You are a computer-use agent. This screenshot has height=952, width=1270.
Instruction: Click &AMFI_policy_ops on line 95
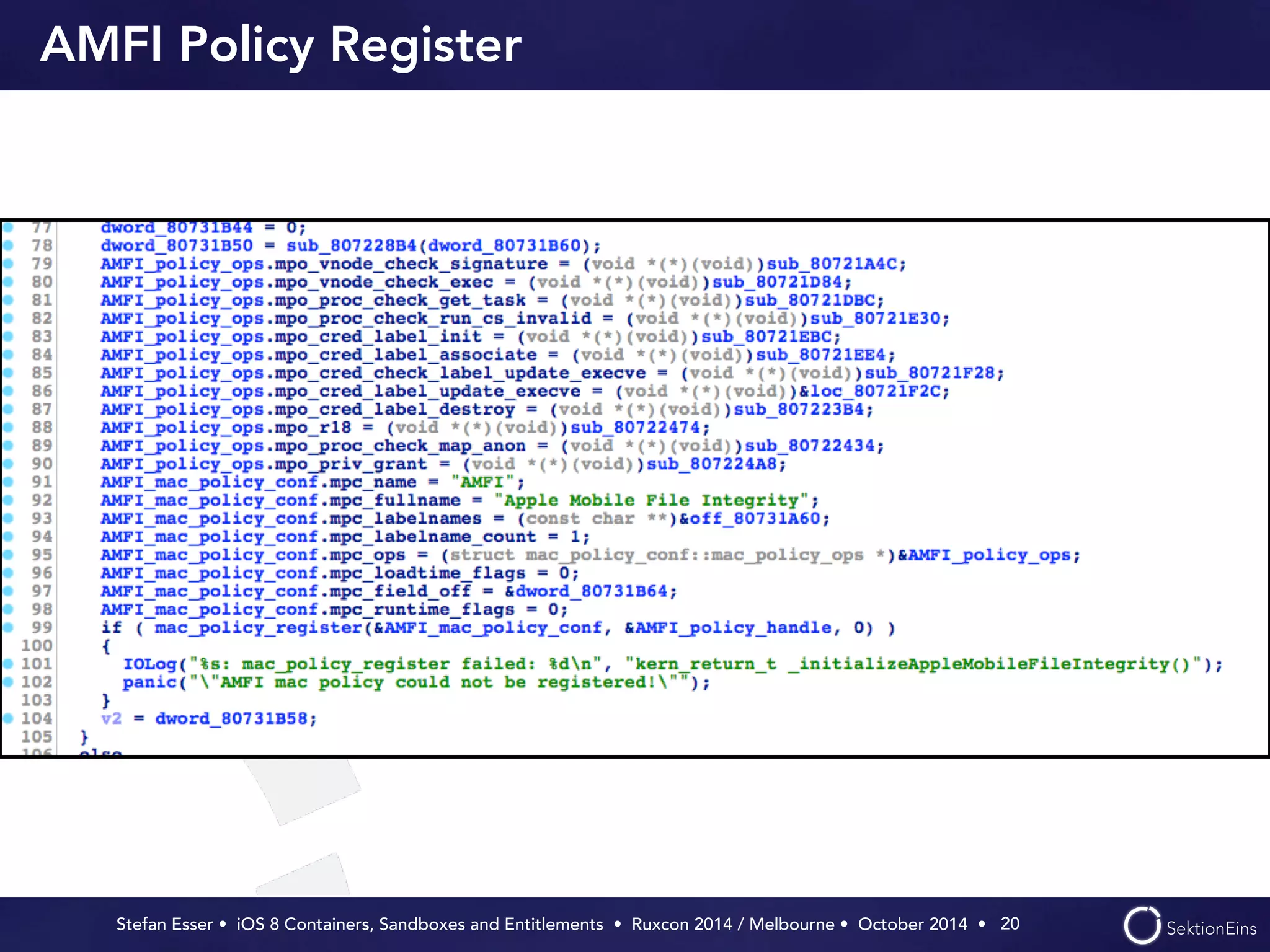[984, 555]
